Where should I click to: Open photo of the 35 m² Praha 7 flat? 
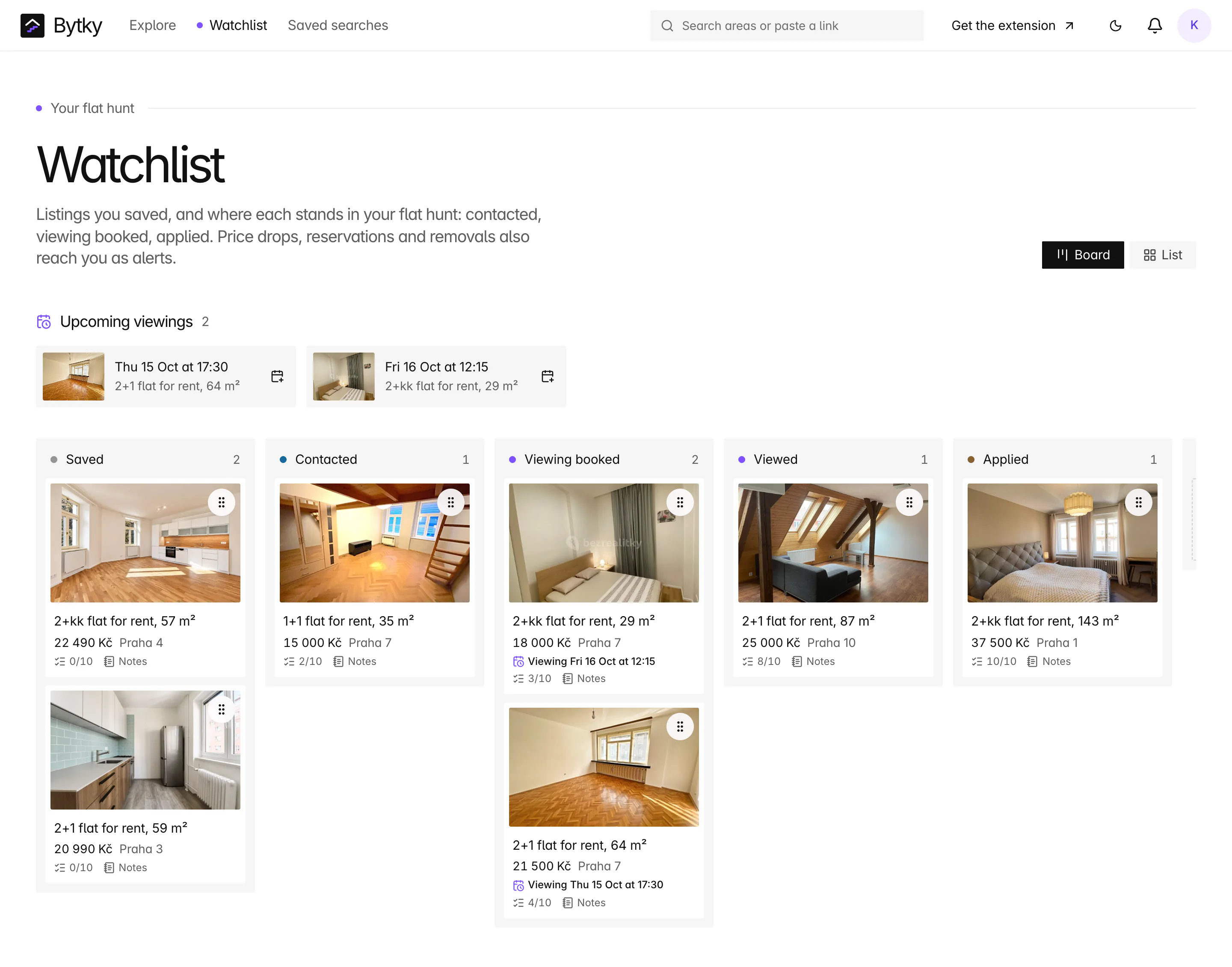tap(375, 543)
